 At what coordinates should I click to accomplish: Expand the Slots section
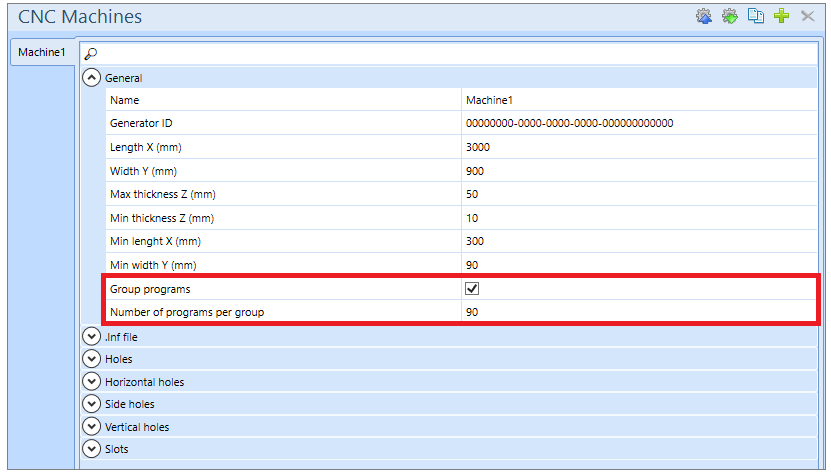click(92, 449)
